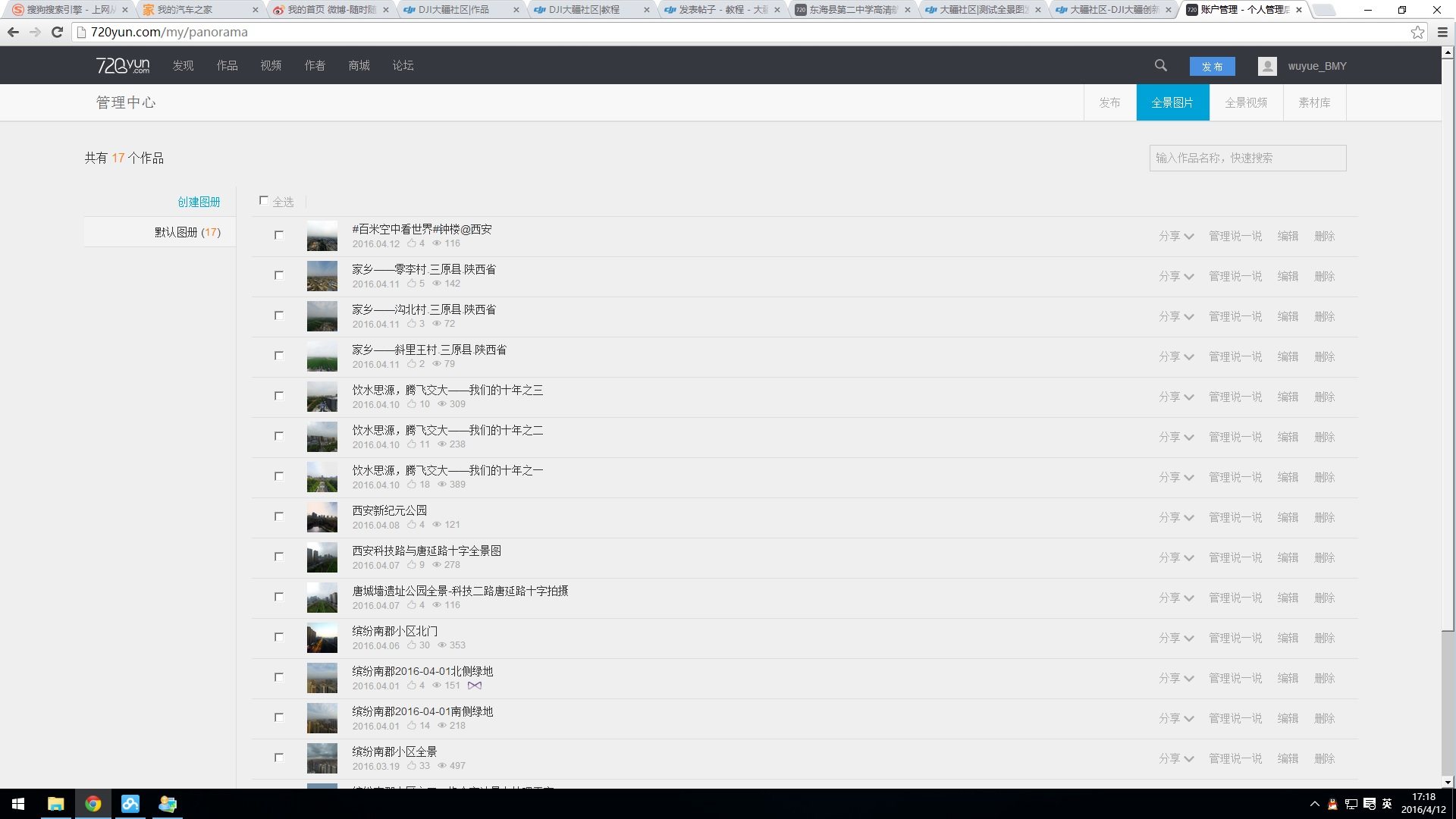Open the Chrome menu hamburger icon
This screenshot has height=819, width=1456.
1442,32
